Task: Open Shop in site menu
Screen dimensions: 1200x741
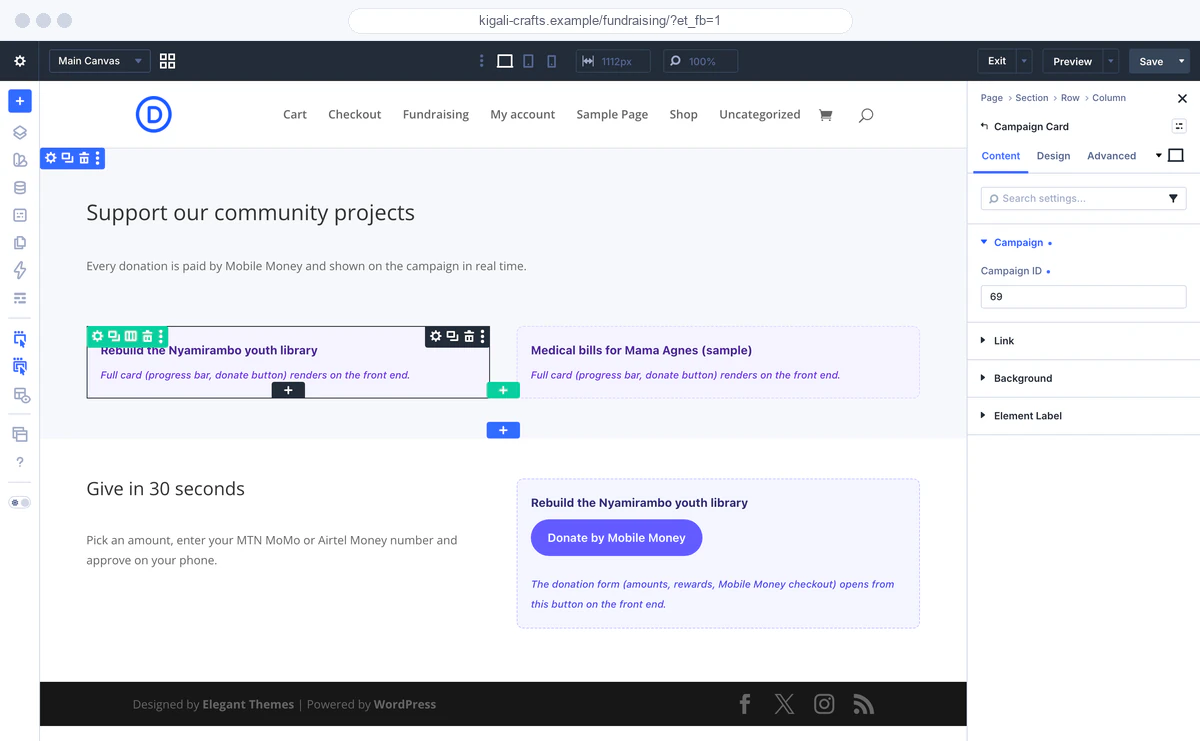Action: point(684,115)
